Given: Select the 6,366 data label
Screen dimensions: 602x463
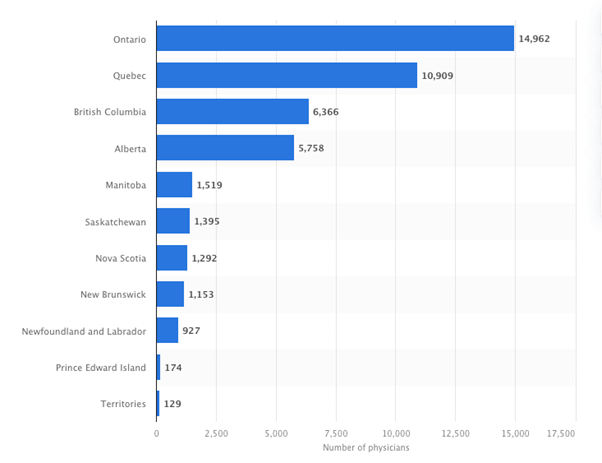Looking at the screenshot, I should coord(327,112).
